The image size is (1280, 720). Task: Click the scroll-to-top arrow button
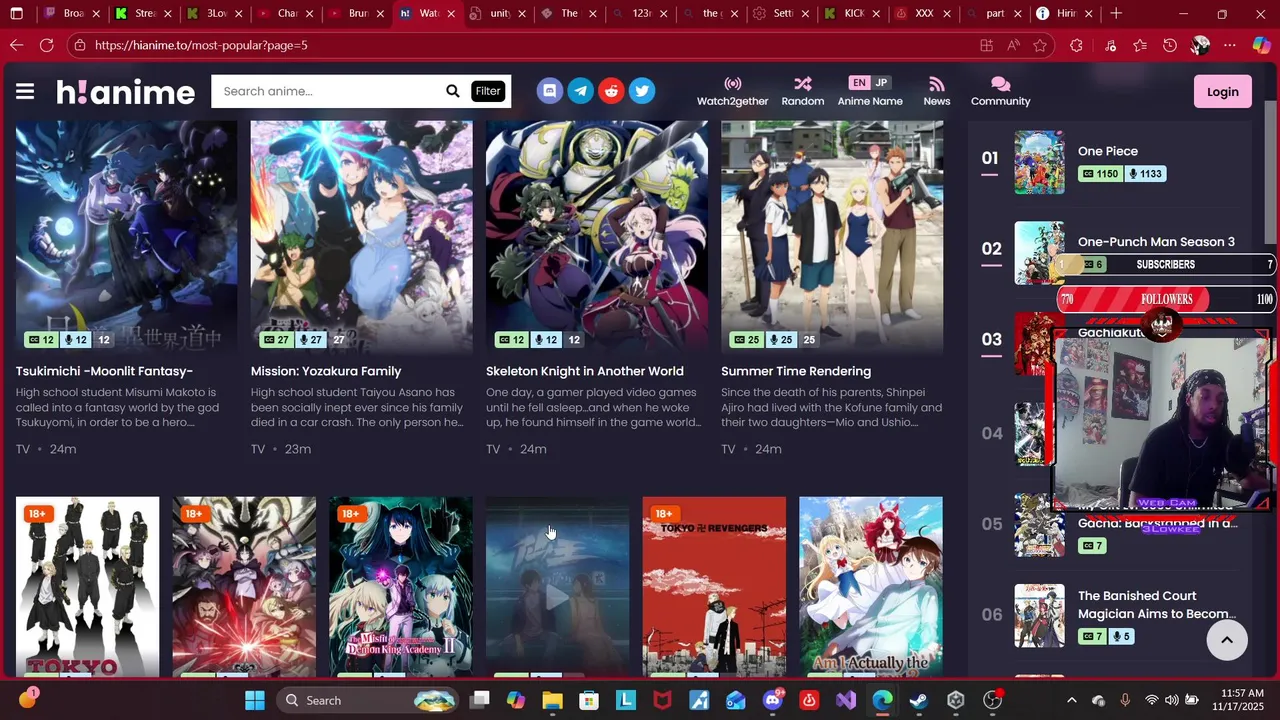click(x=1227, y=640)
